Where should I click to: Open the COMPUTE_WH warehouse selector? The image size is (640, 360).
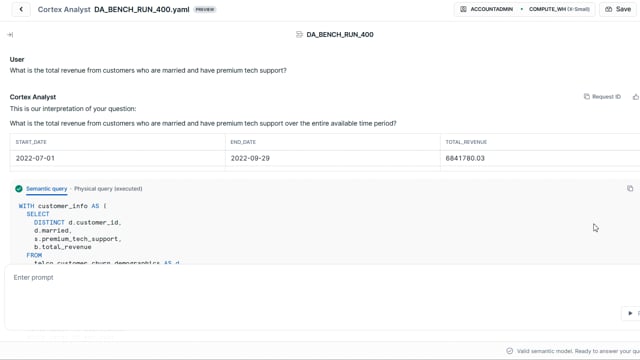pyautogui.click(x=559, y=9)
